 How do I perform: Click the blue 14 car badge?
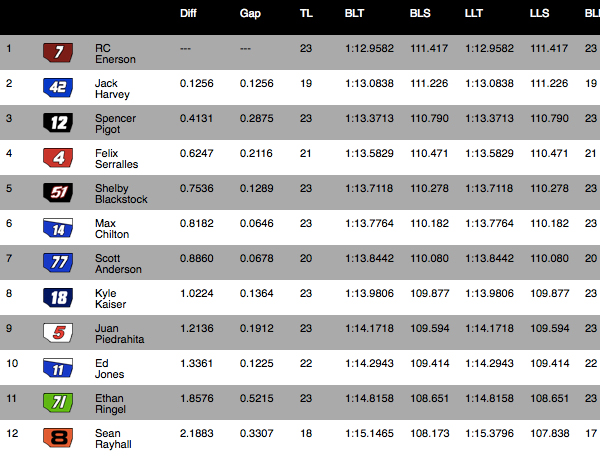pos(58,228)
